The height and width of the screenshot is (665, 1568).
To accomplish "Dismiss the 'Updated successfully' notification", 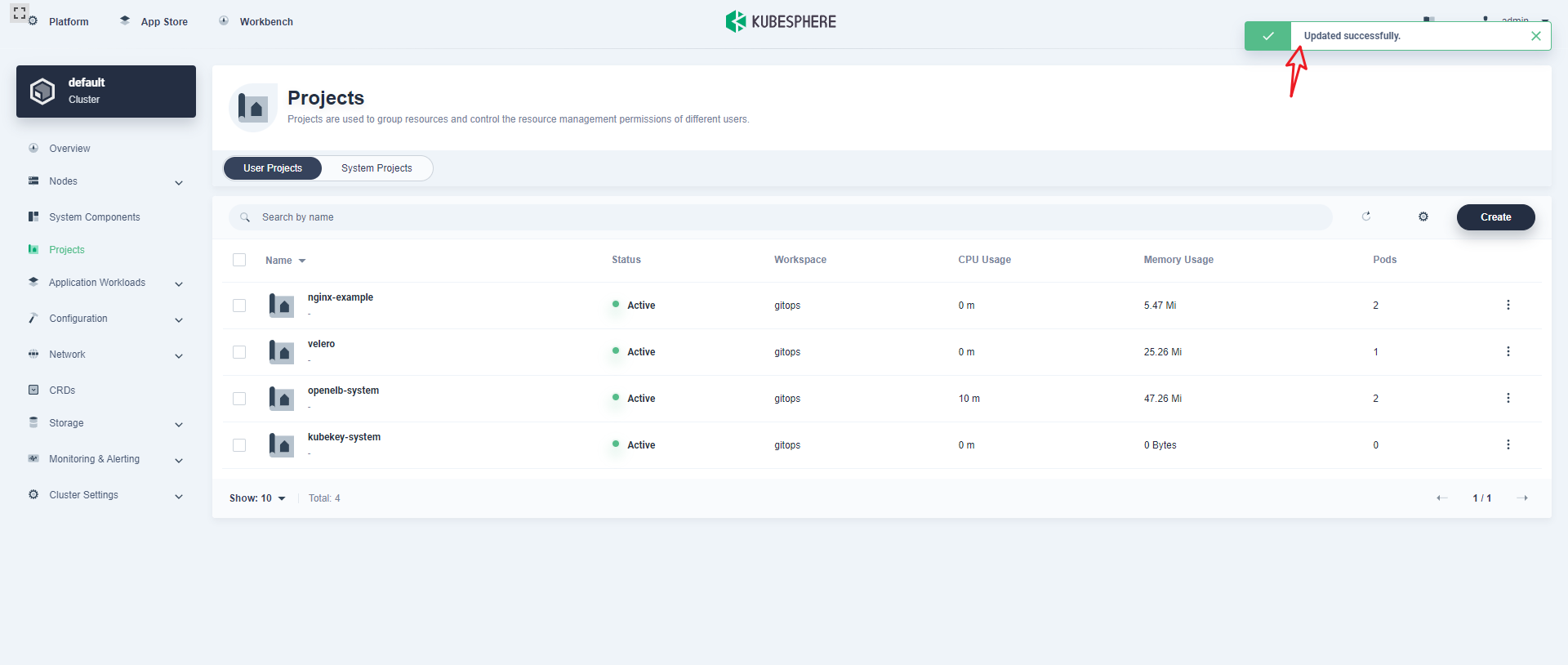I will coord(1536,36).
